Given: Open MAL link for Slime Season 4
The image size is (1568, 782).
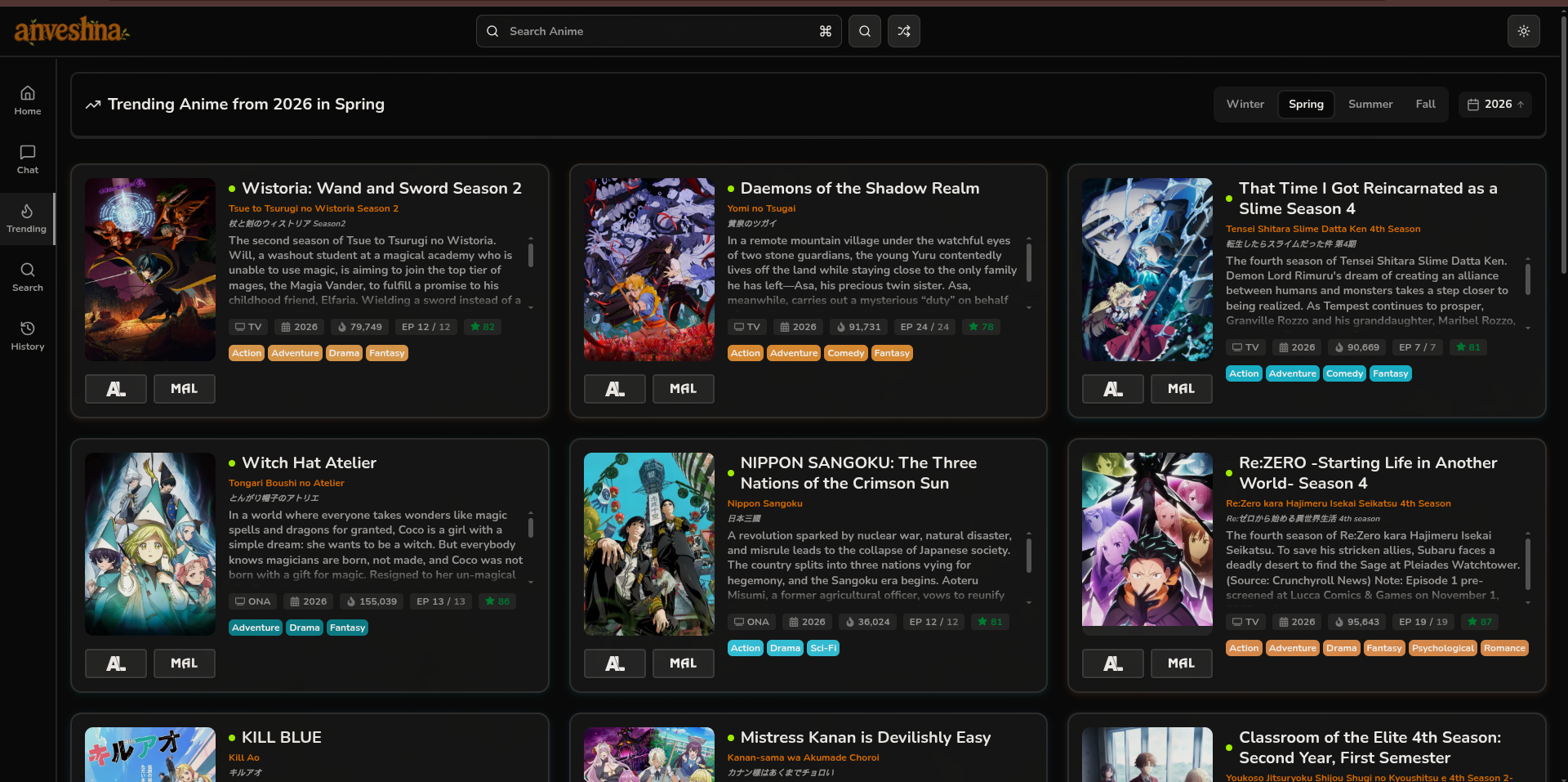Looking at the screenshot, I should point(1181,389).
